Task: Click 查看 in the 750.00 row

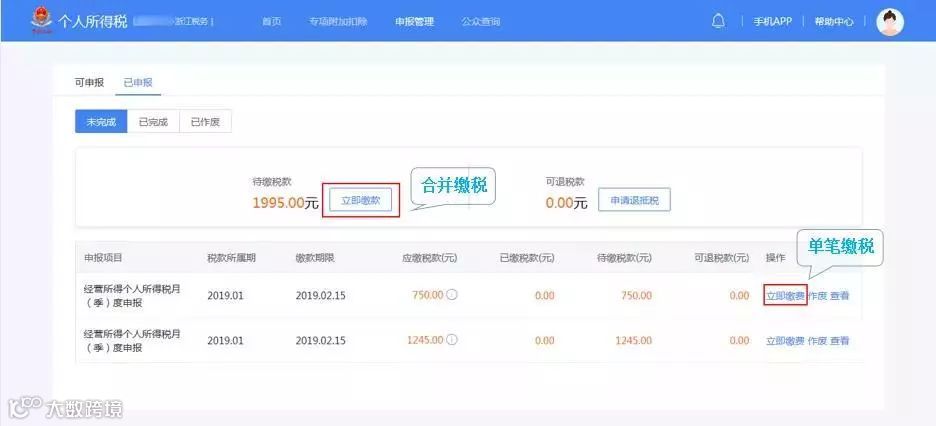Action: pyautogui.click(x=839, y=295)
